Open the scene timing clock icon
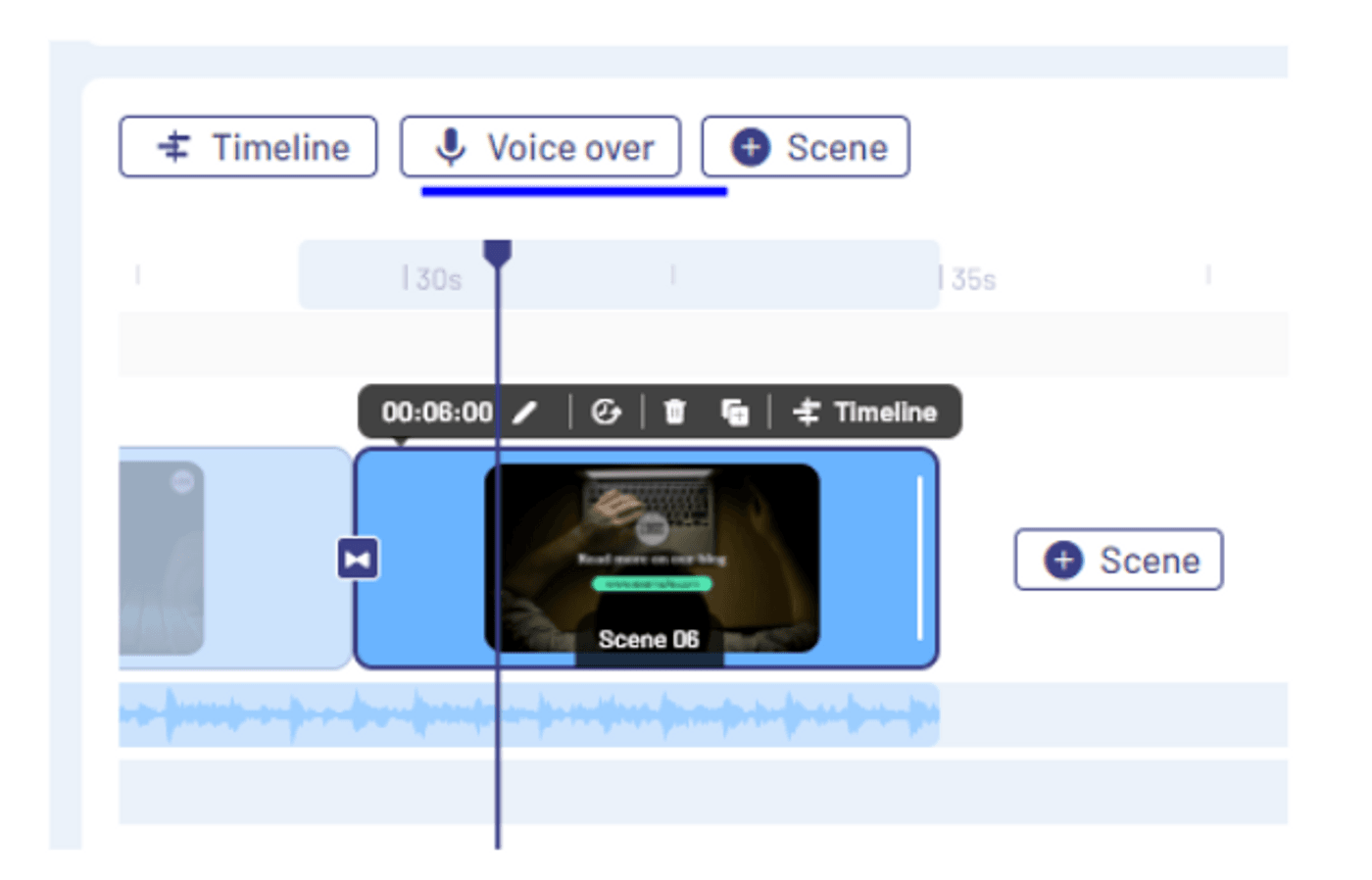Screen dimensions: 1372x880 608,412
